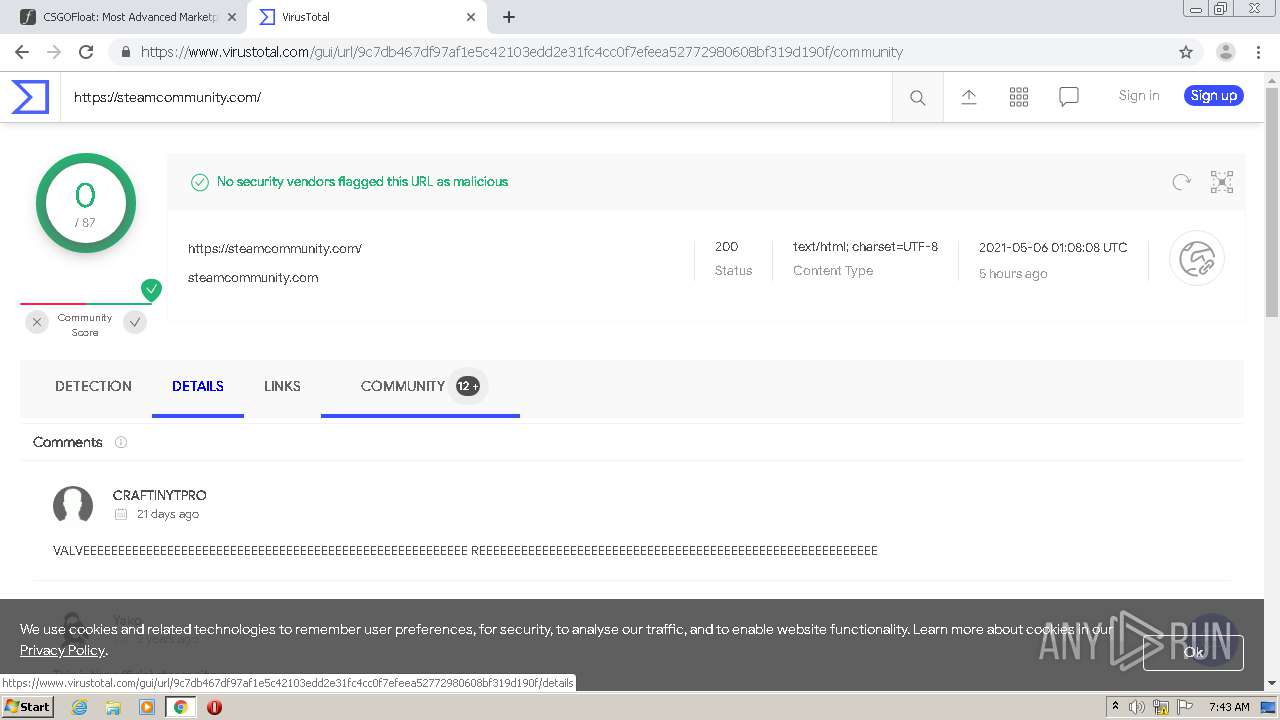Screen dimensions: 1280x720
Task: Click the taskbar clock 7:43 AM
Action: point(1229,707)
